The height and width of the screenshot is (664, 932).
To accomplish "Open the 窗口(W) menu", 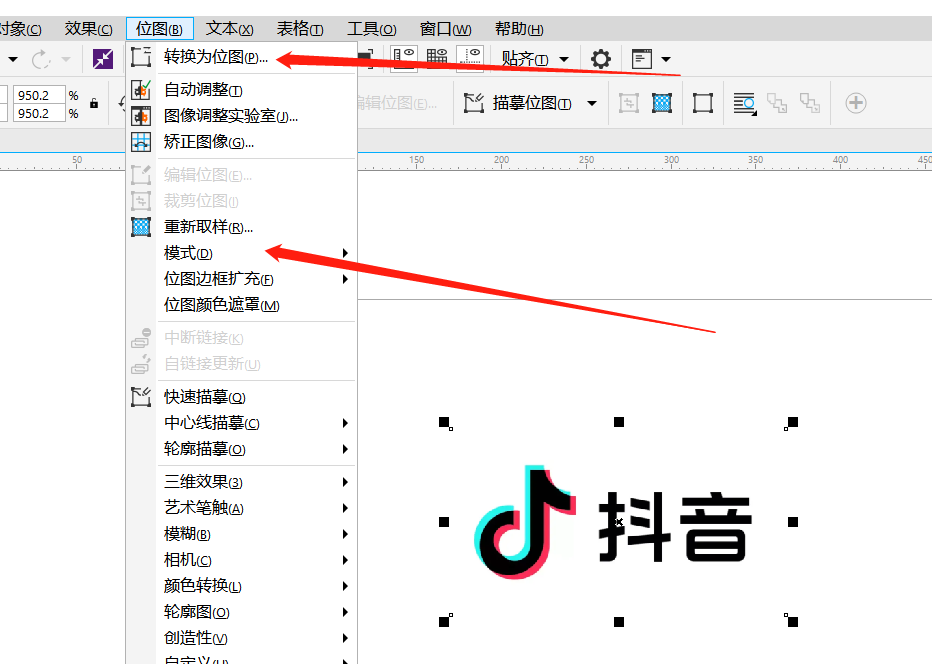I will [x=445, y=29].
